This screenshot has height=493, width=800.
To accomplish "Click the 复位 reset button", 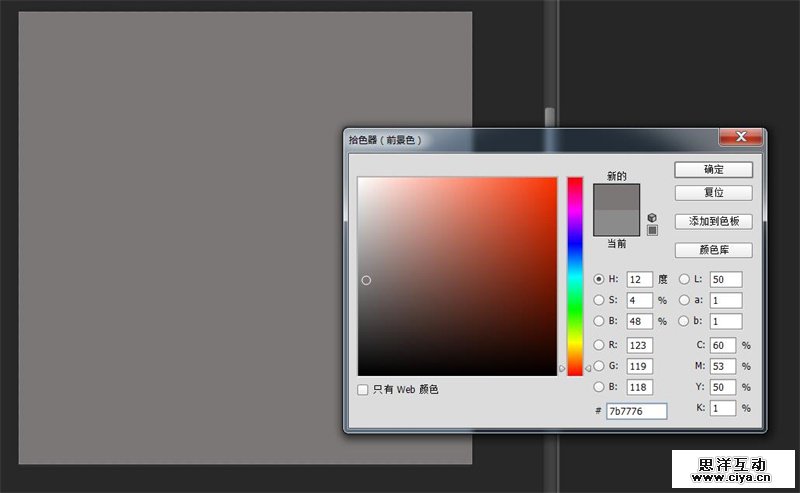I will pyautogui.click(x=713, y=192).
